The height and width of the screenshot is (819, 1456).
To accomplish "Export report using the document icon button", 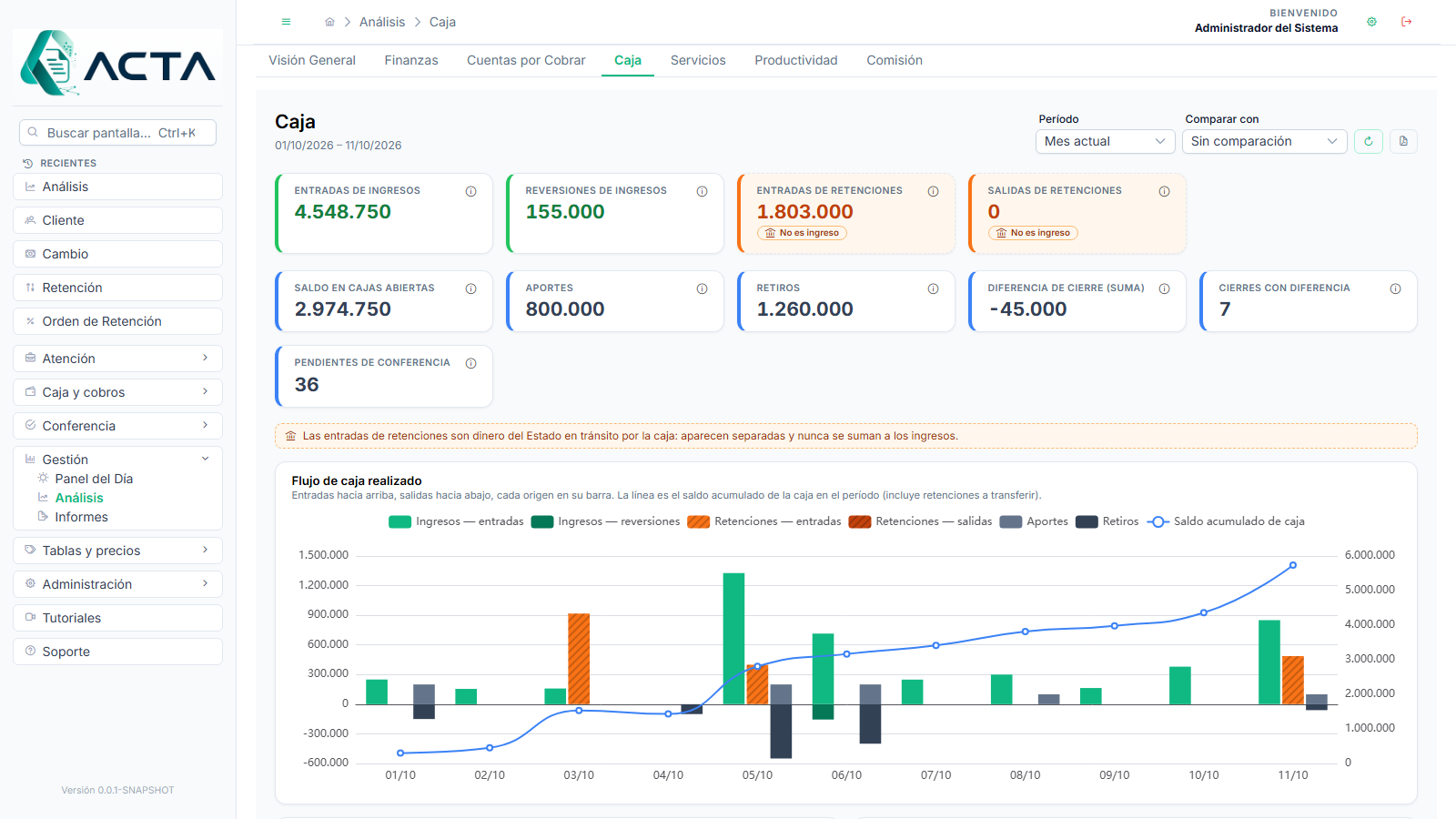I will pos(1403,141).
